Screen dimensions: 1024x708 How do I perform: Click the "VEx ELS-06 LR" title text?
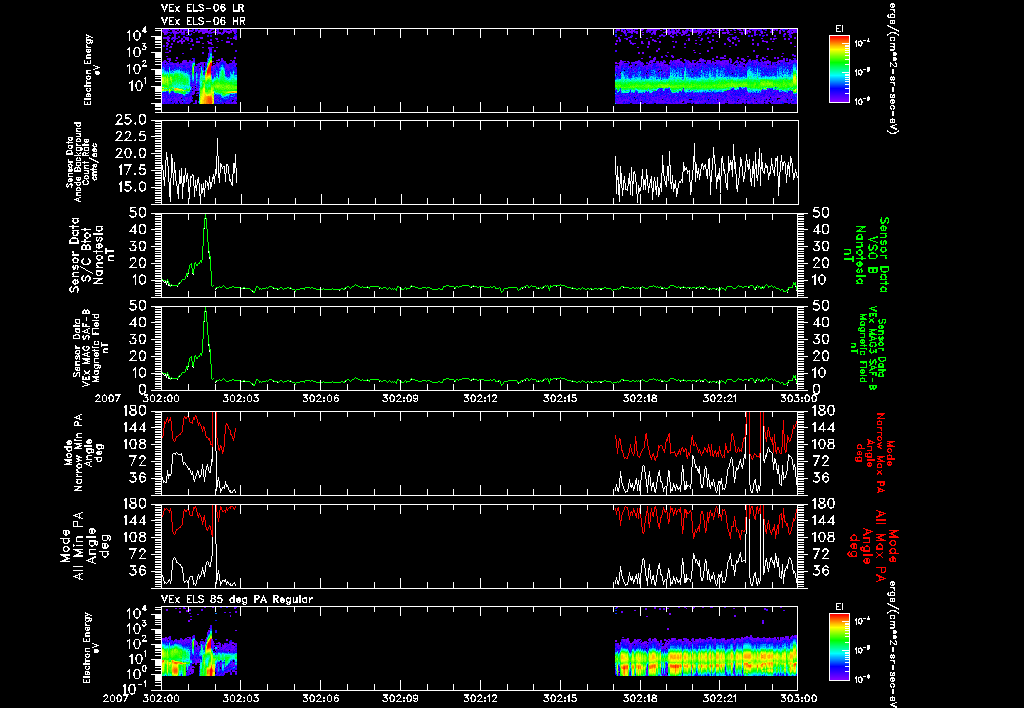point(202,8)
